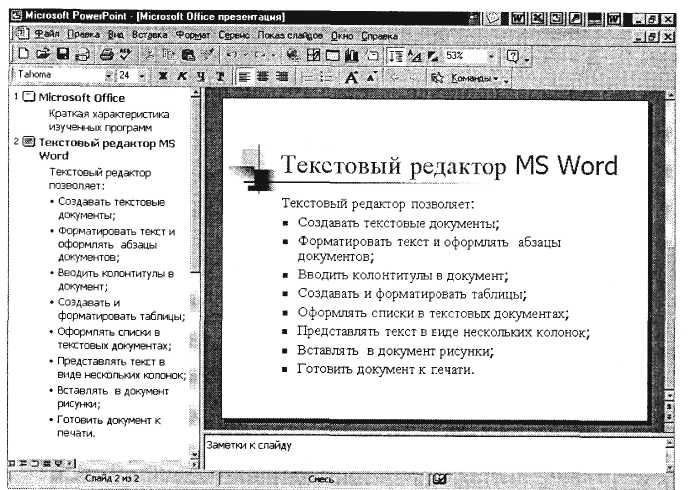The height and width of the screenshot is (490, 693).
Task: Open the Формат menu
Action: tap(193, 34)
